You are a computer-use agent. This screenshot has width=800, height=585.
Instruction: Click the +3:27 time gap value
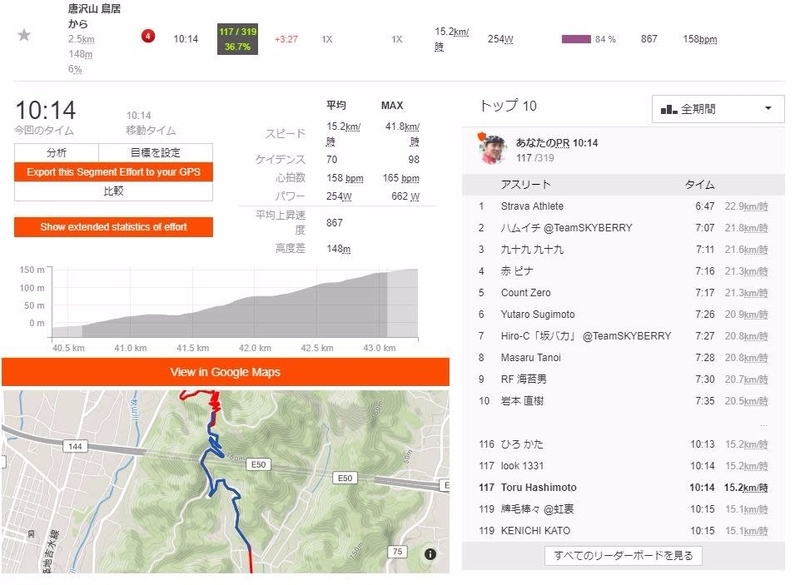pyautogui.click(x=286, y=39)
